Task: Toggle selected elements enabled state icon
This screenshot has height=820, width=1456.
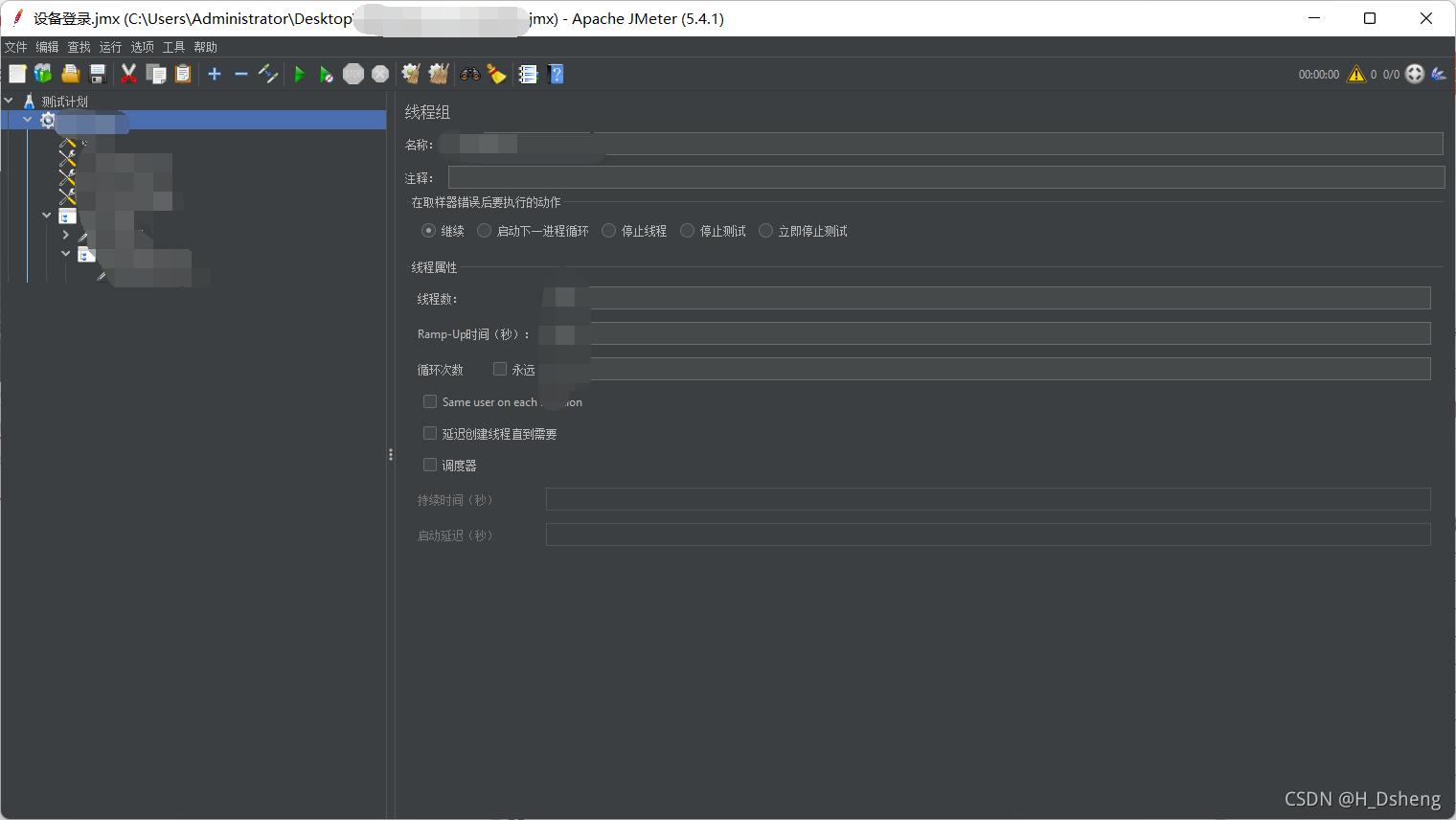Action: pos(268,74)
